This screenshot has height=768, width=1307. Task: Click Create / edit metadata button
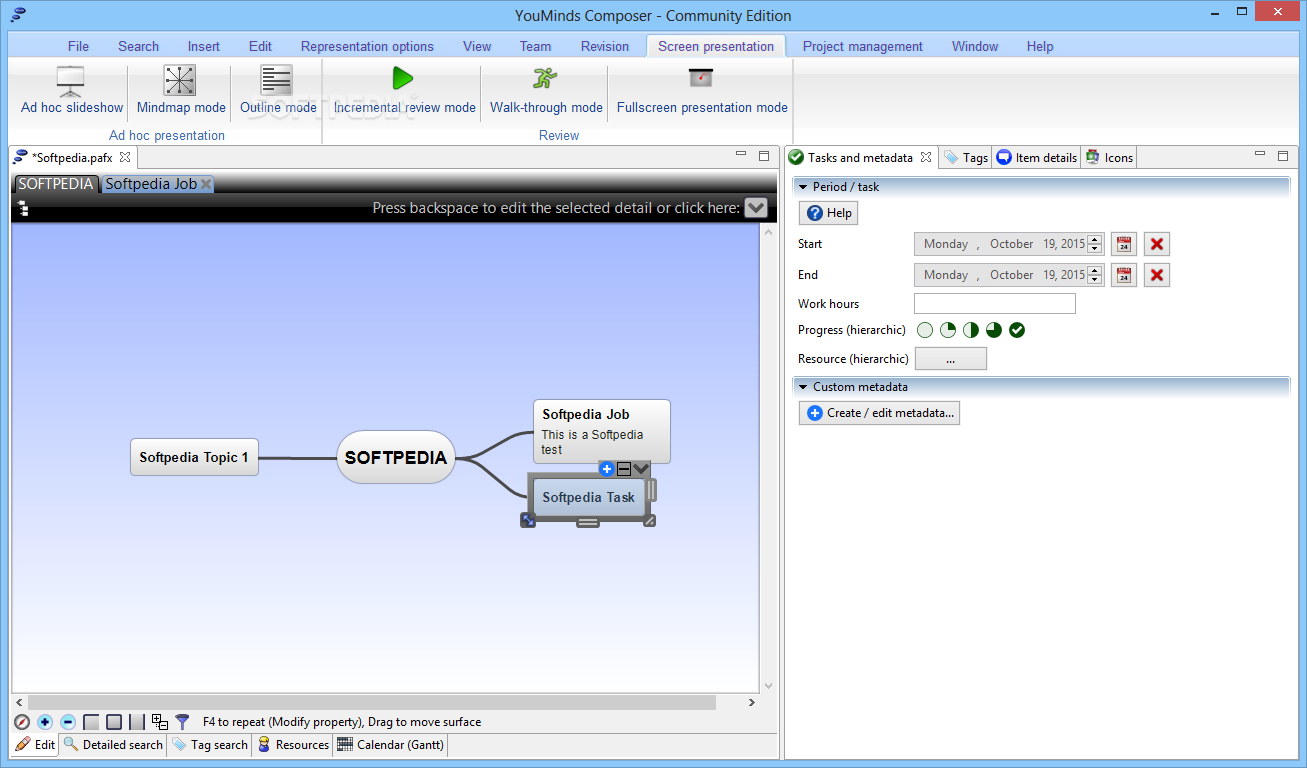click(879, 413)
